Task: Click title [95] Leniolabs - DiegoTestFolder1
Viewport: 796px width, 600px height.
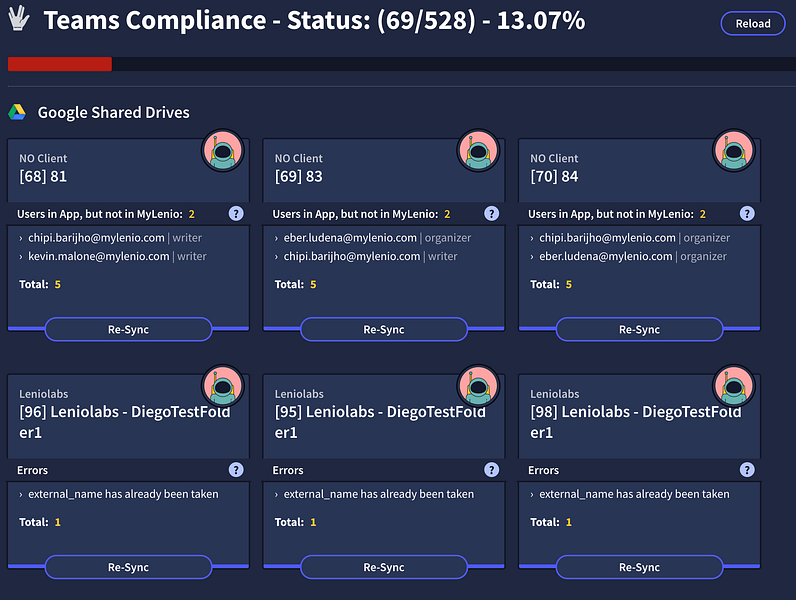Action: click(x=380, y=422)
